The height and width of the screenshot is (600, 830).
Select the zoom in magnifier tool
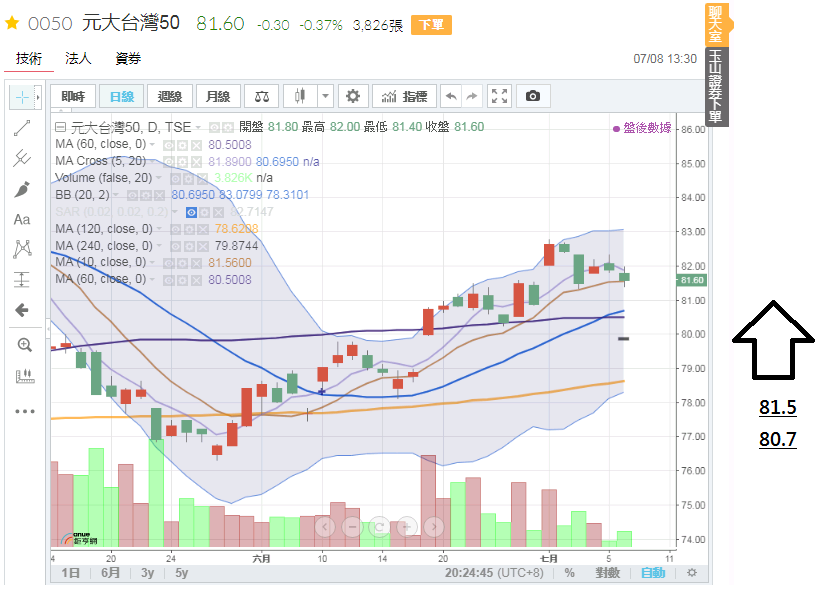[x=24, y=345]
